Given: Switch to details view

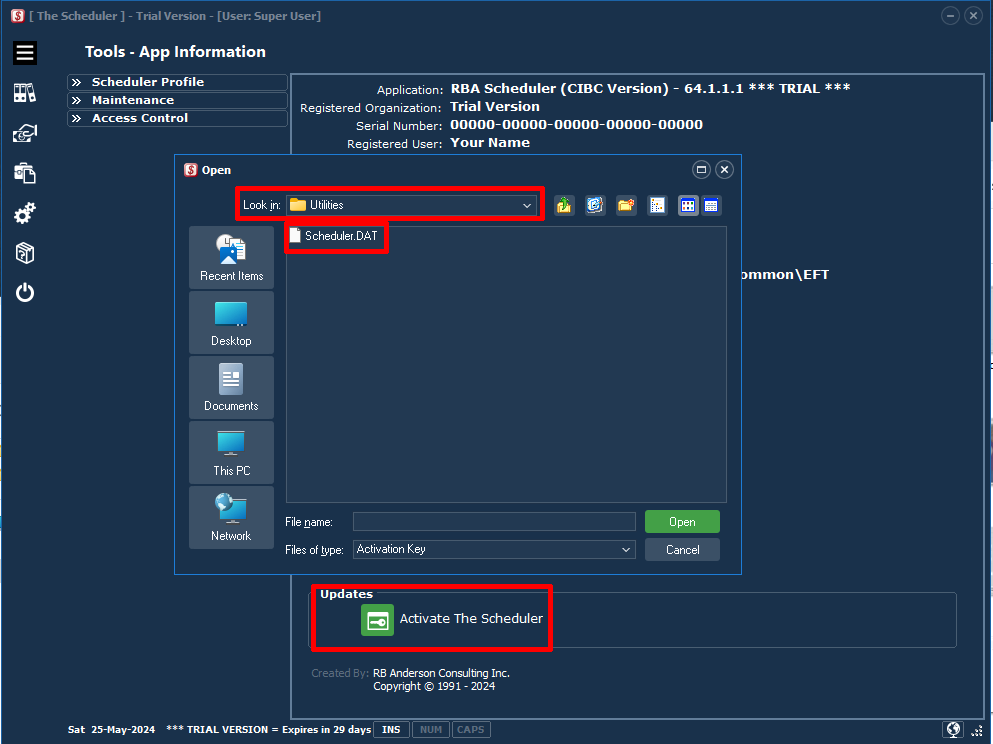Looking at the screenshot, I should (711, 205).
